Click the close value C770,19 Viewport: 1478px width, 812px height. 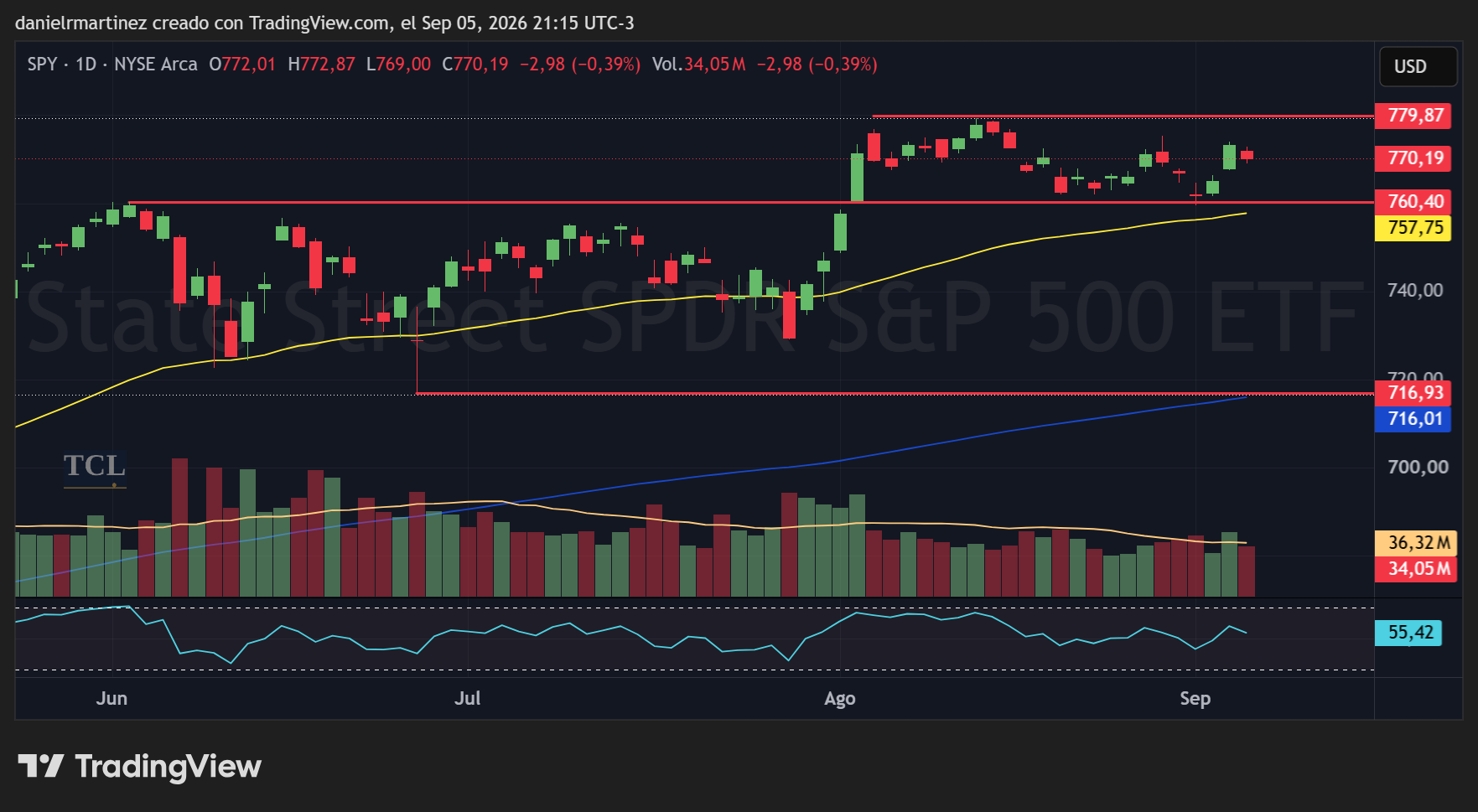(475, 65)
